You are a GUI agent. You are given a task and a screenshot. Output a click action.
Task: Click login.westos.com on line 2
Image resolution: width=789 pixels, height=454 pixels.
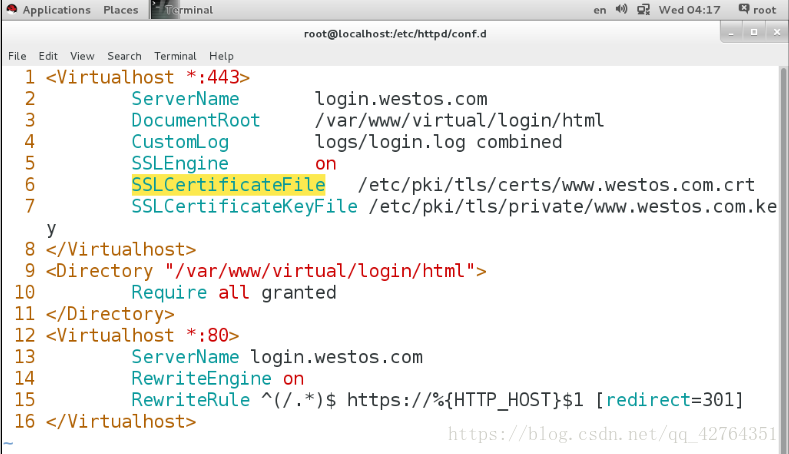[x=401, y=99]
